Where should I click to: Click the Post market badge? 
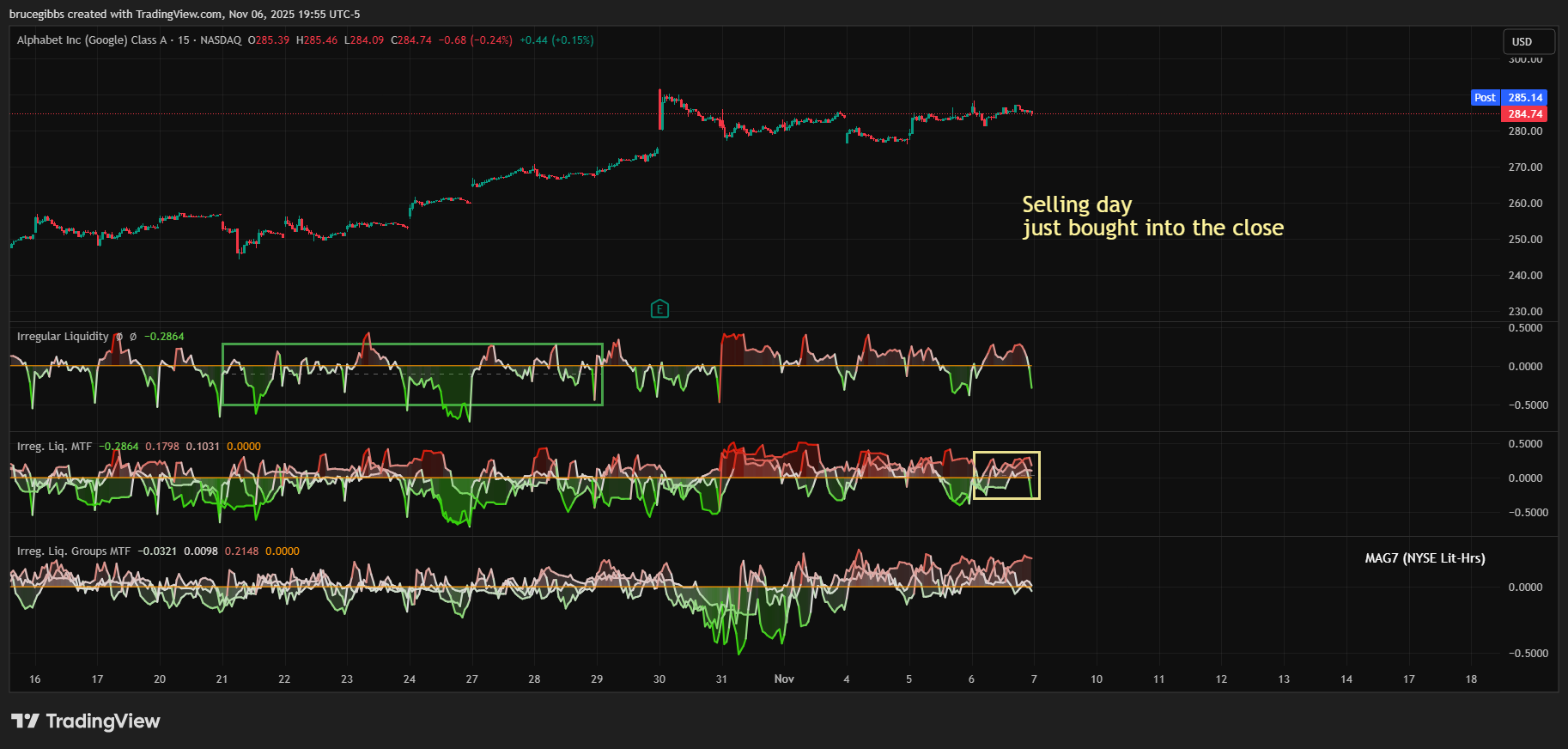tap(1485, 98)
